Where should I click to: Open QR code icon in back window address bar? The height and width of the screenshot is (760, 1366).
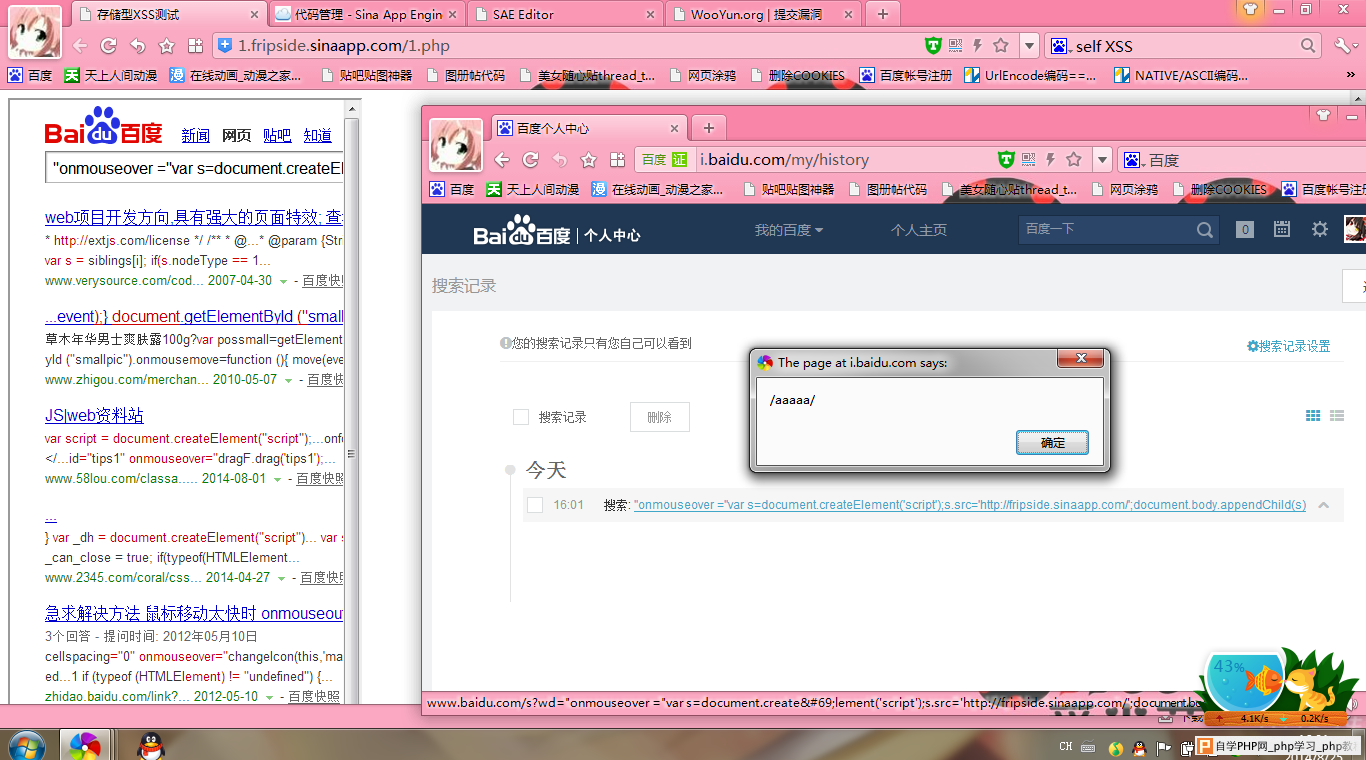pos(956,45)
